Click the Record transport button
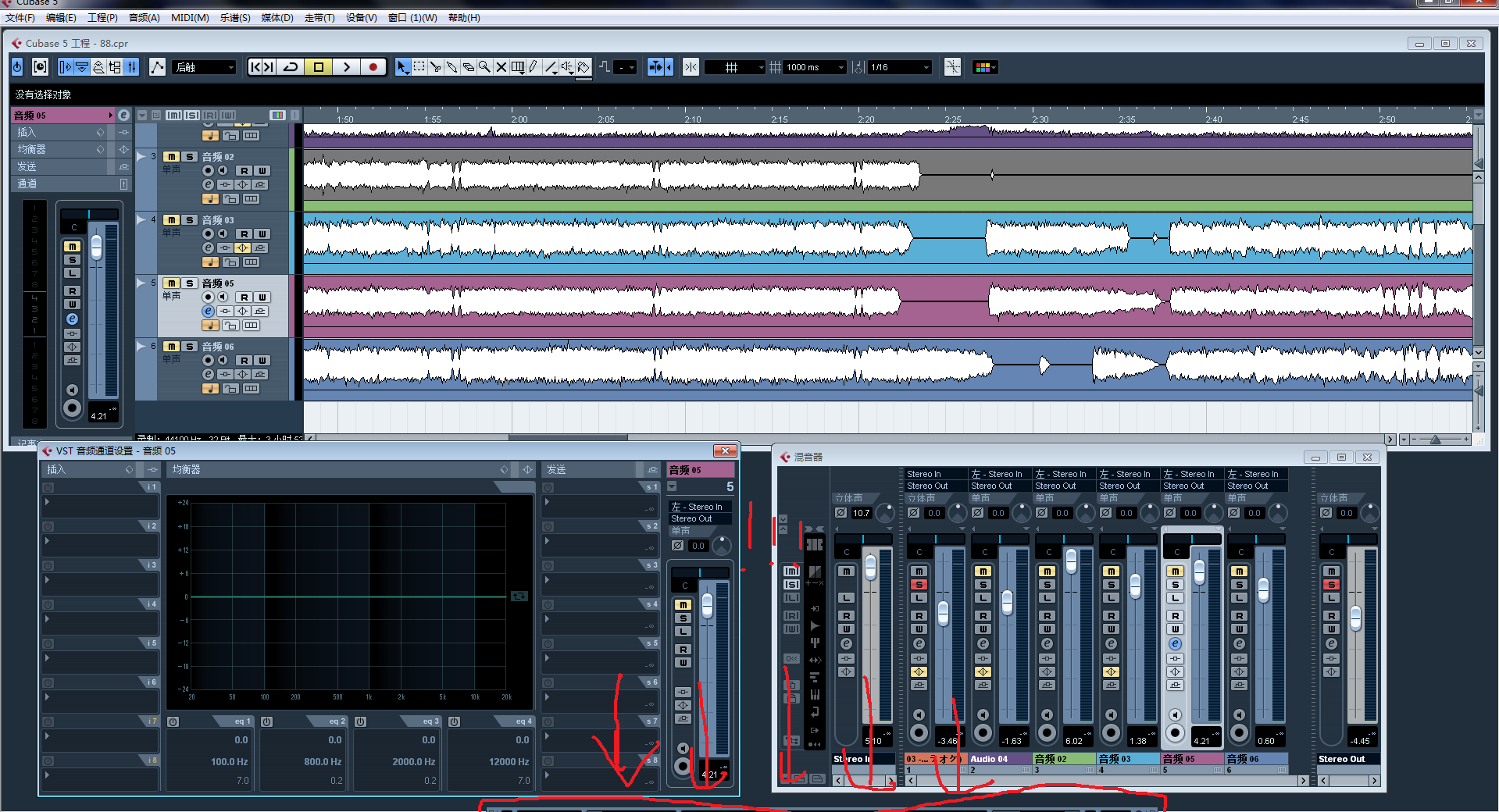 (x=373, y=67)
